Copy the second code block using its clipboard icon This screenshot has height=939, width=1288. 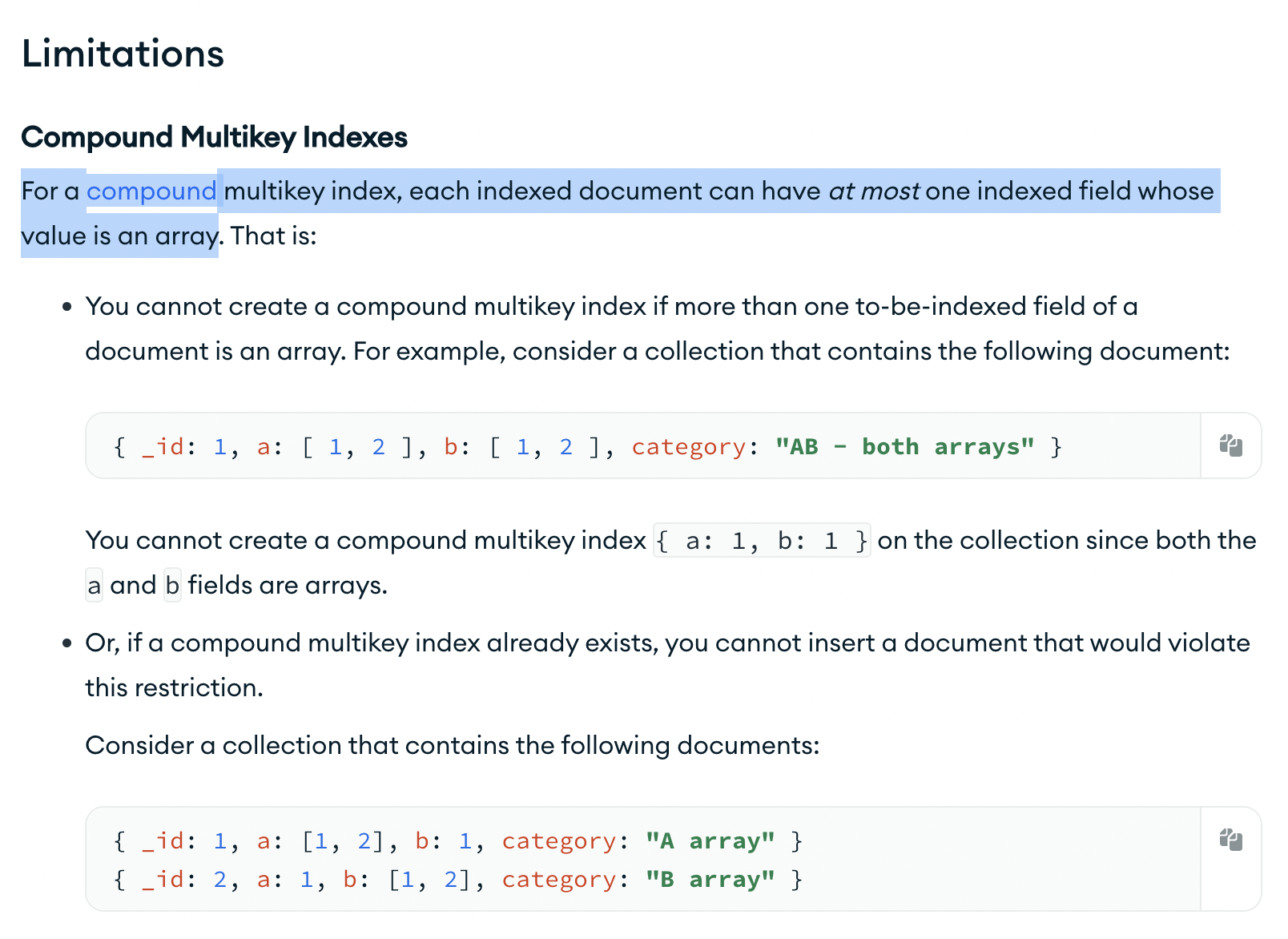click(1230, 838)
